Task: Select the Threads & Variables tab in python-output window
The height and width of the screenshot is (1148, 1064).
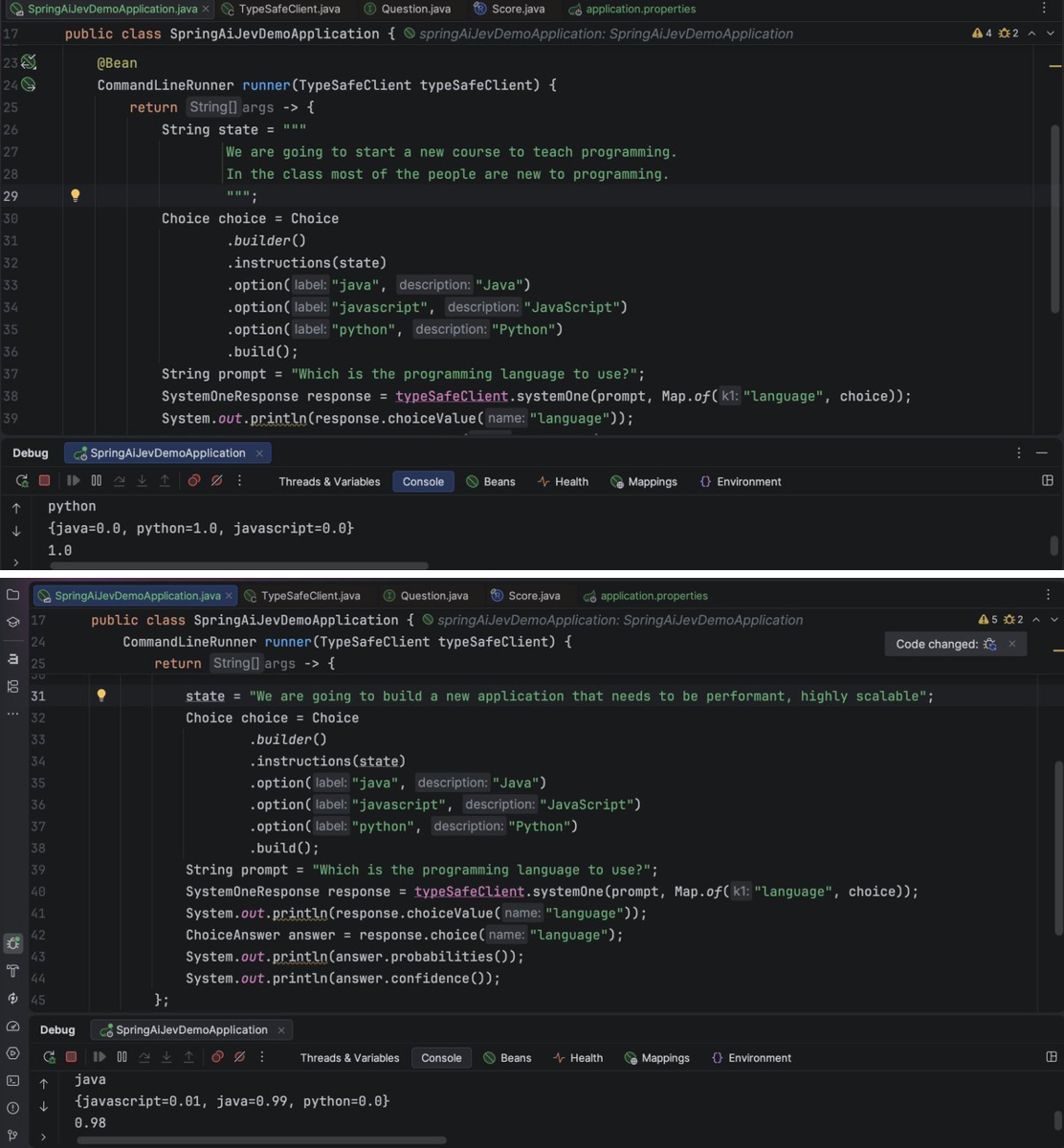Action: [x=329, y=481]
